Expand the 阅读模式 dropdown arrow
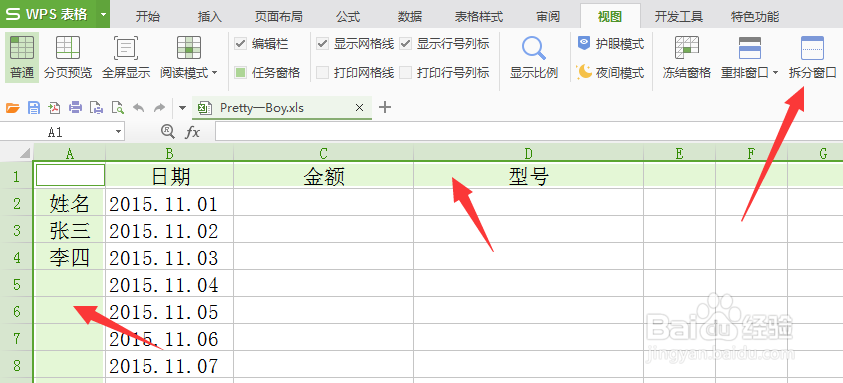 (215, 73)
